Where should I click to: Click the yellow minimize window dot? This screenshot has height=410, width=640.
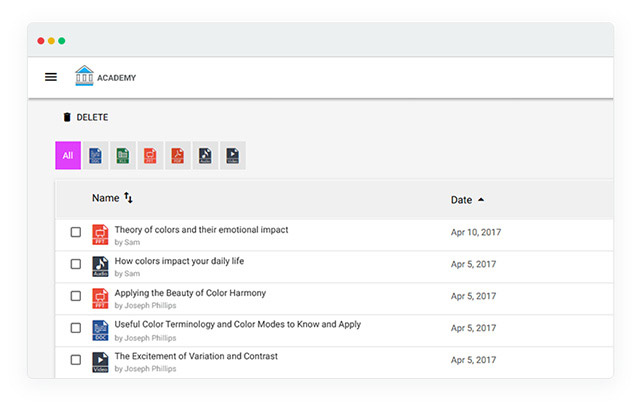(x=51, y=41)
